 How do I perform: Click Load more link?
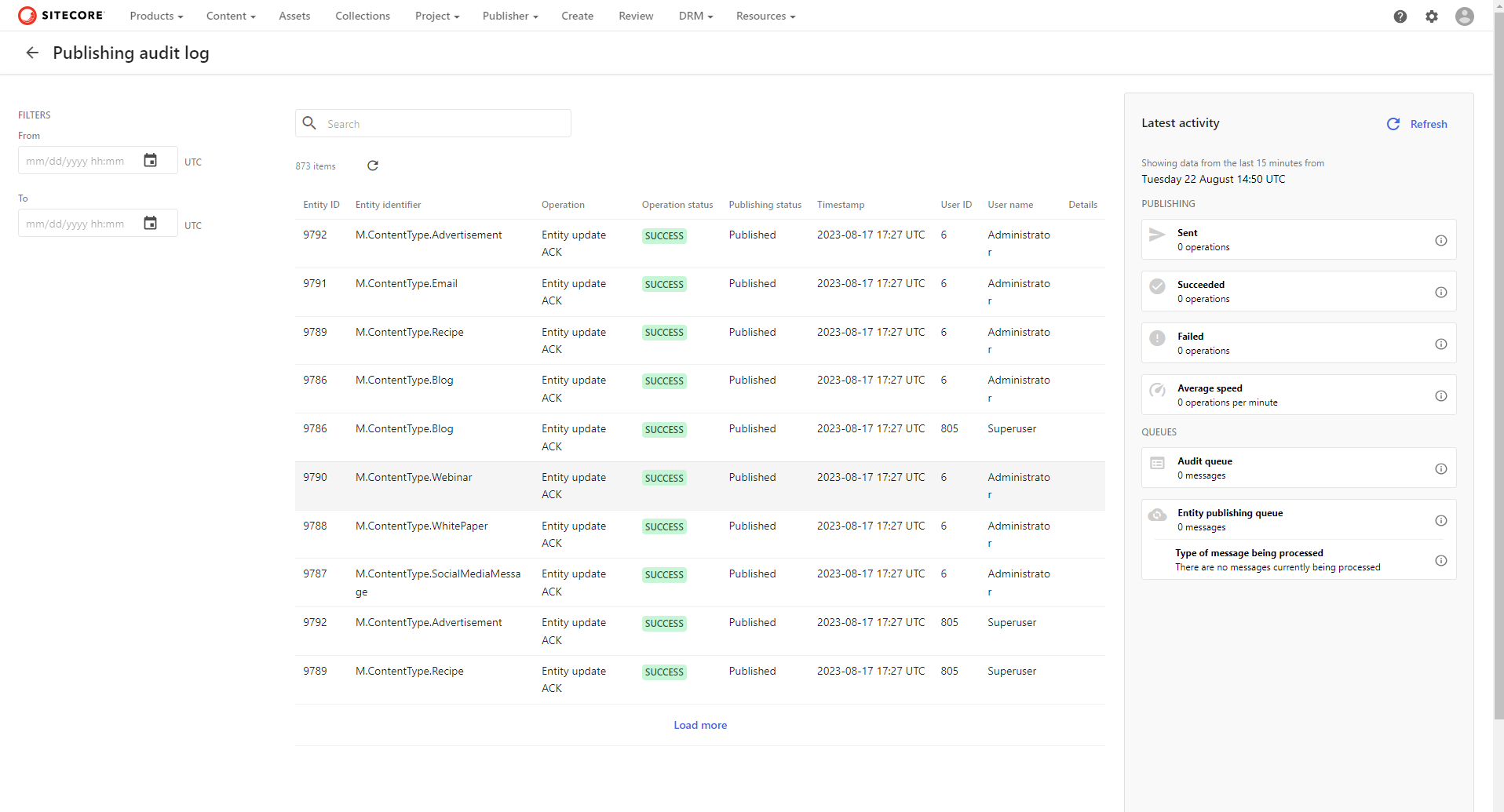pos(700,725)
